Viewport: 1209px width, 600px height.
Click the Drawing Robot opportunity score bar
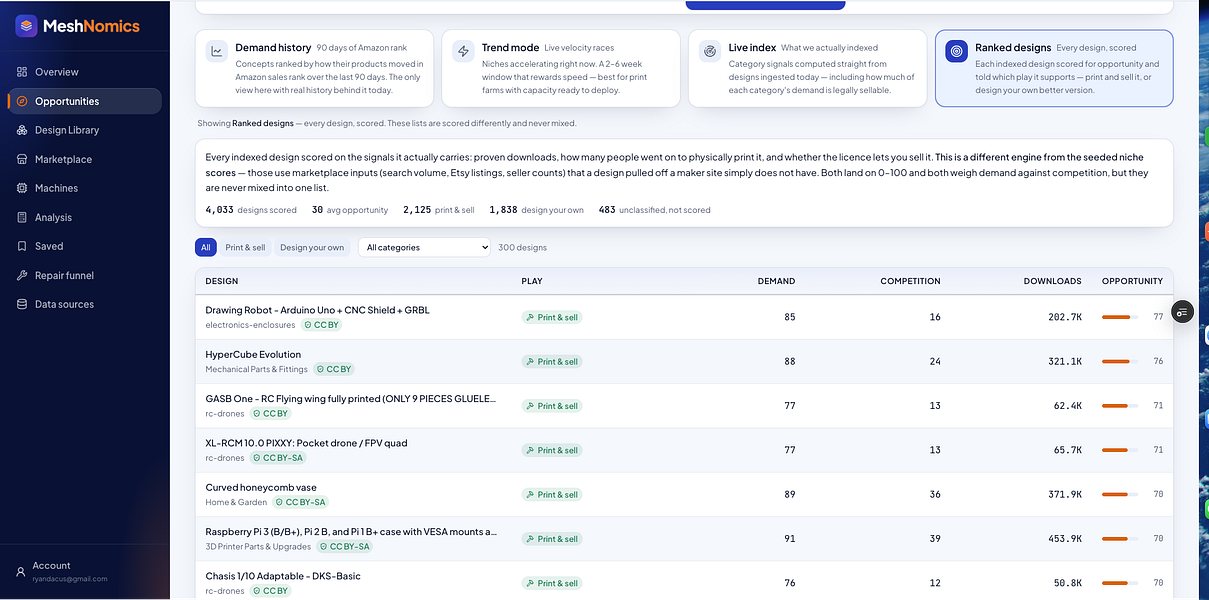[x=1120, y=317]
